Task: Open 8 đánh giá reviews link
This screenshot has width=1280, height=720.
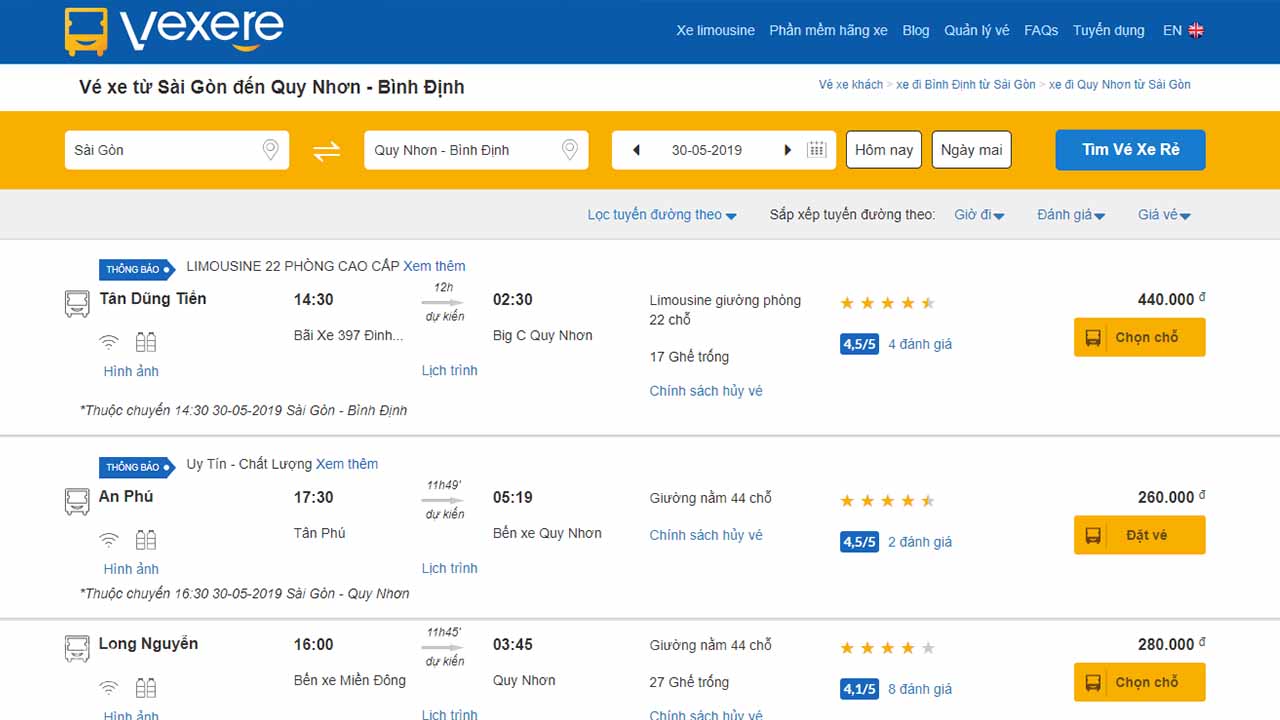Action: point(920,689)
